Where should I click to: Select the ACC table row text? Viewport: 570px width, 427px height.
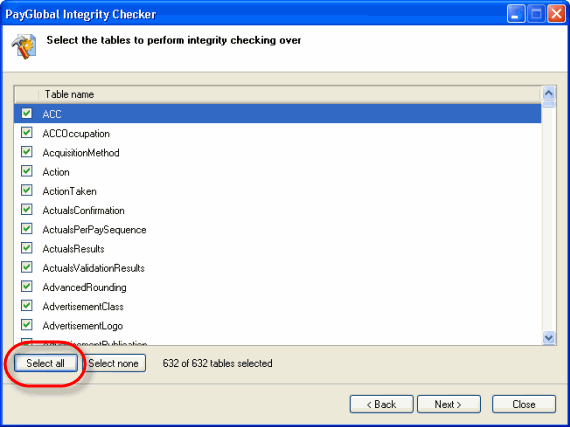pyautogui.click(x=52, y=114)
